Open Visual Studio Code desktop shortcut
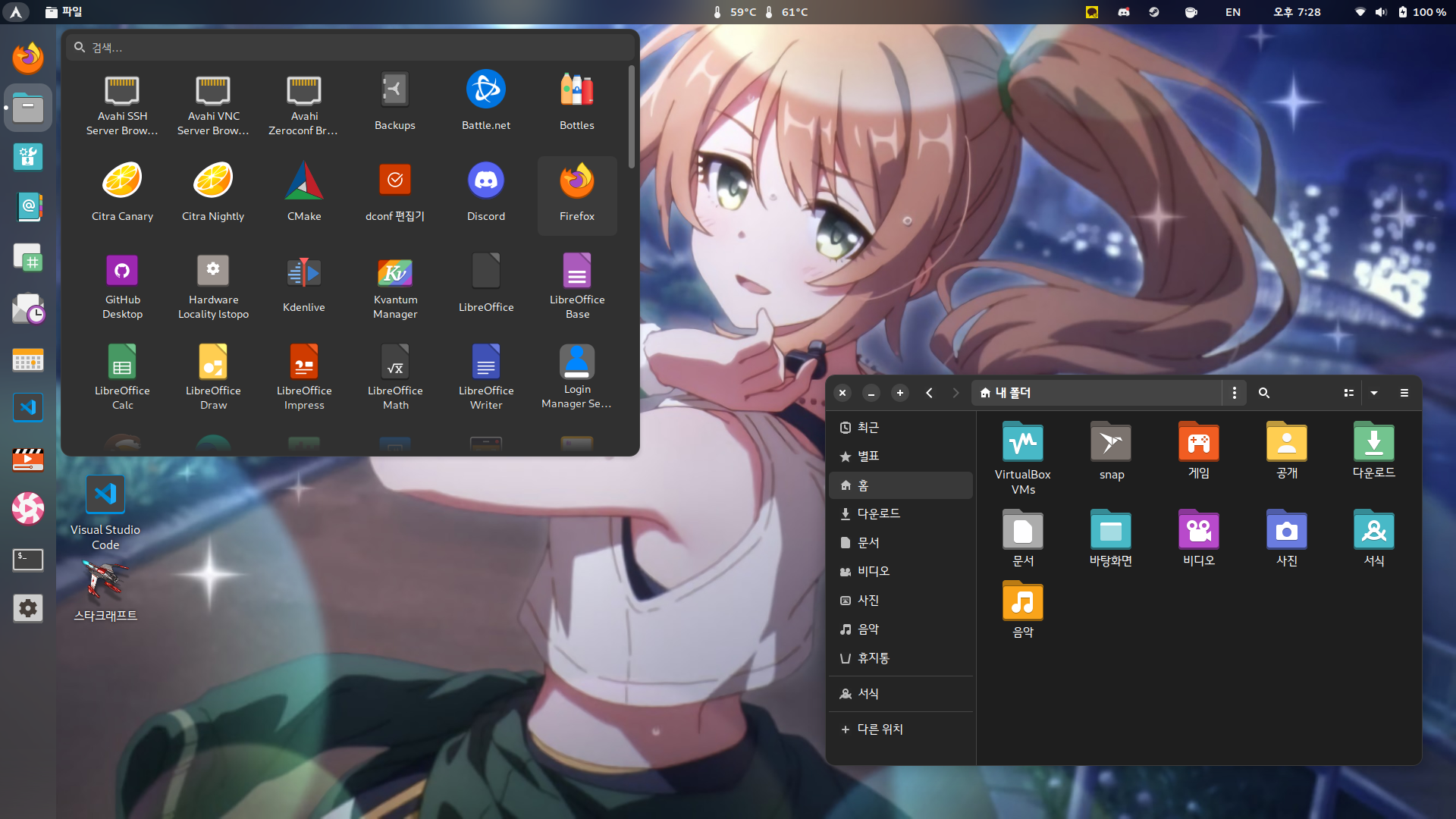The width and height of the screenshot is (1456, 819). 105,513
